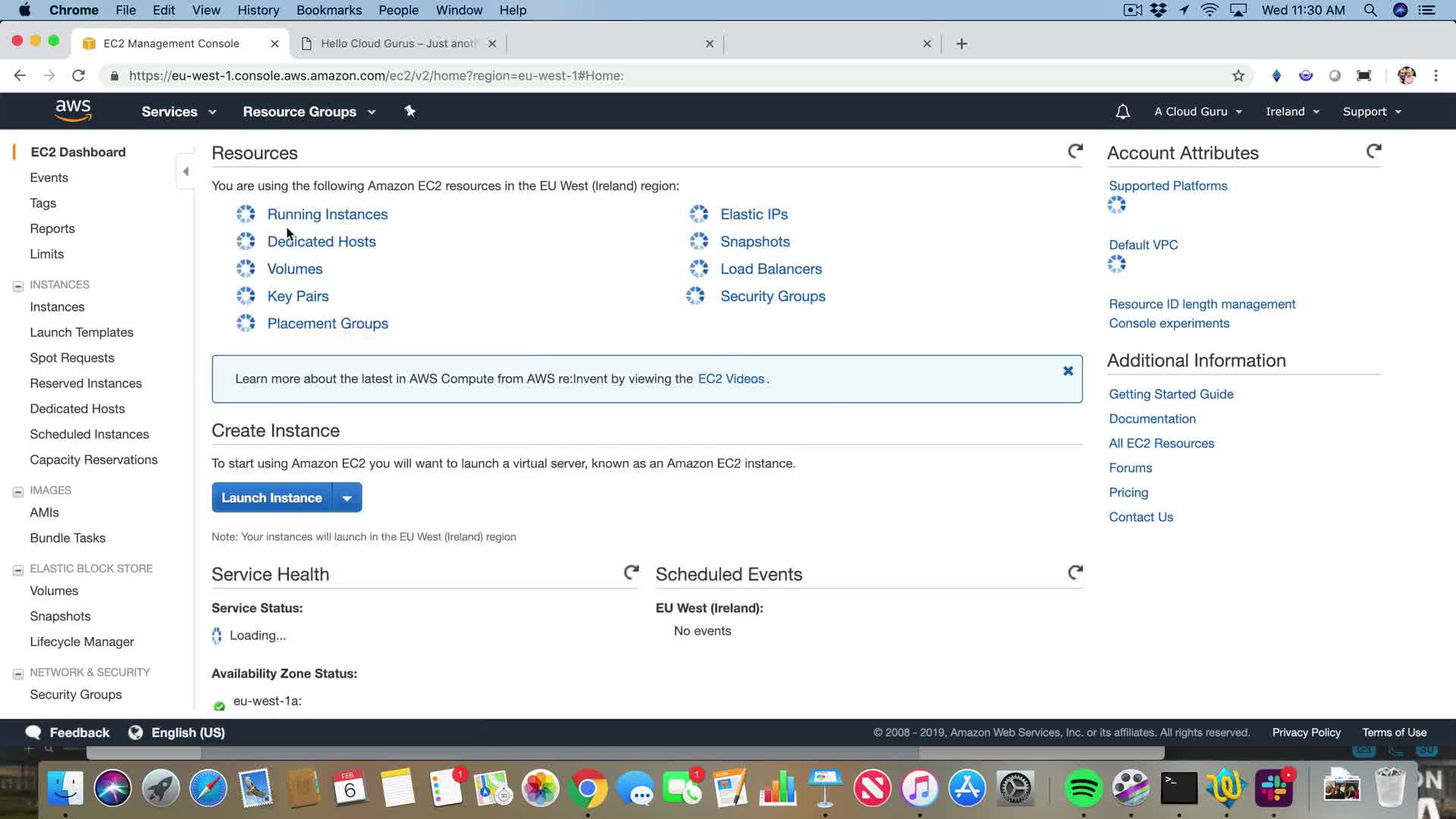
Task: Open the AWS notifications bell
Action: 1122,111
